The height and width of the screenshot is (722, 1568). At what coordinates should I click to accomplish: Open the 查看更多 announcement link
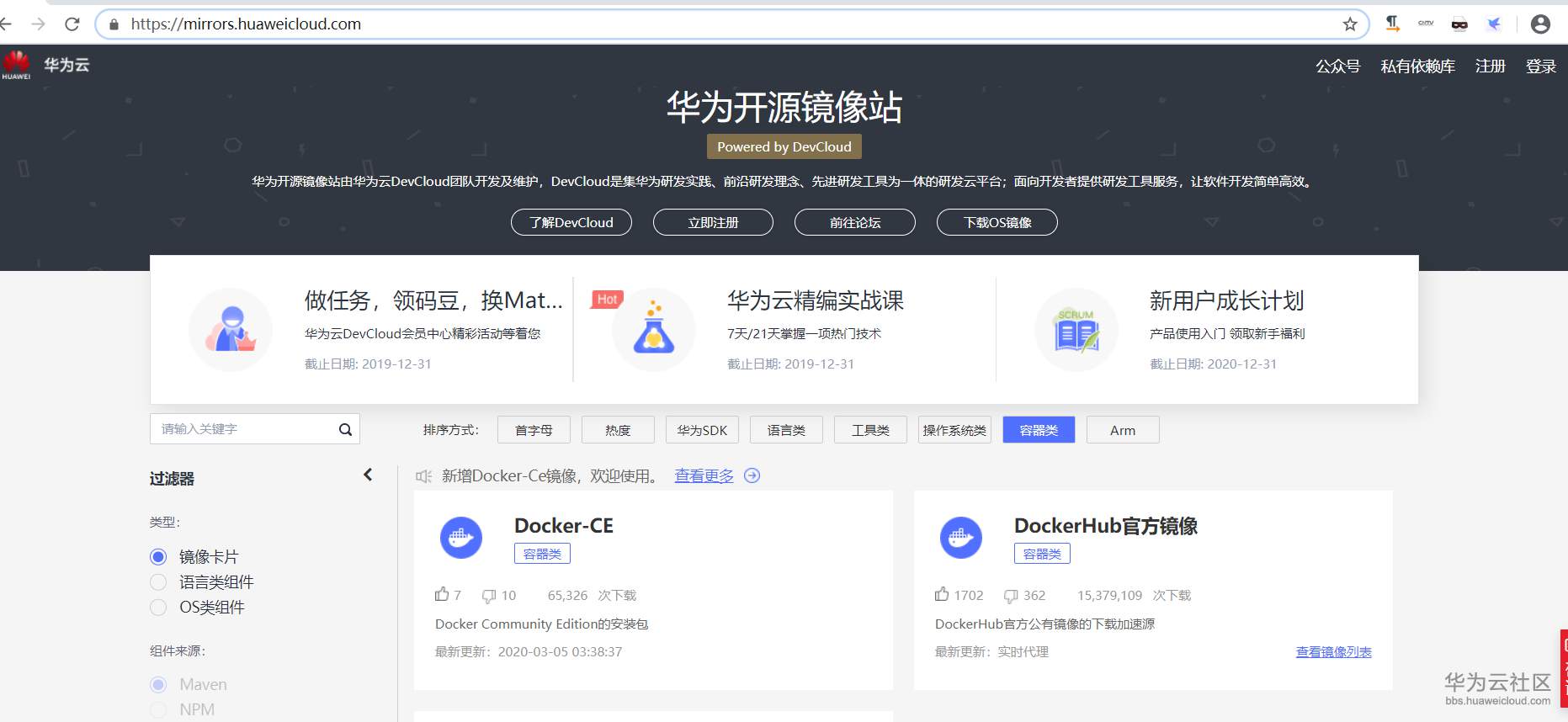tap(704, 475)
